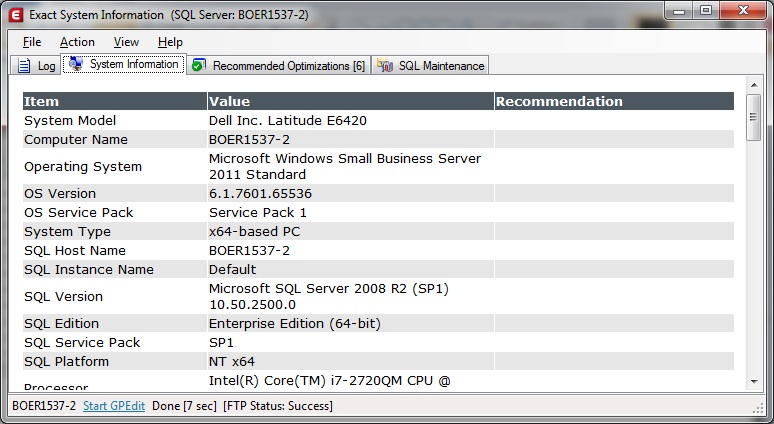Click the 6.1.7601.65536 value
Viewport: 774px width, 424px height.
coord(260,193)
